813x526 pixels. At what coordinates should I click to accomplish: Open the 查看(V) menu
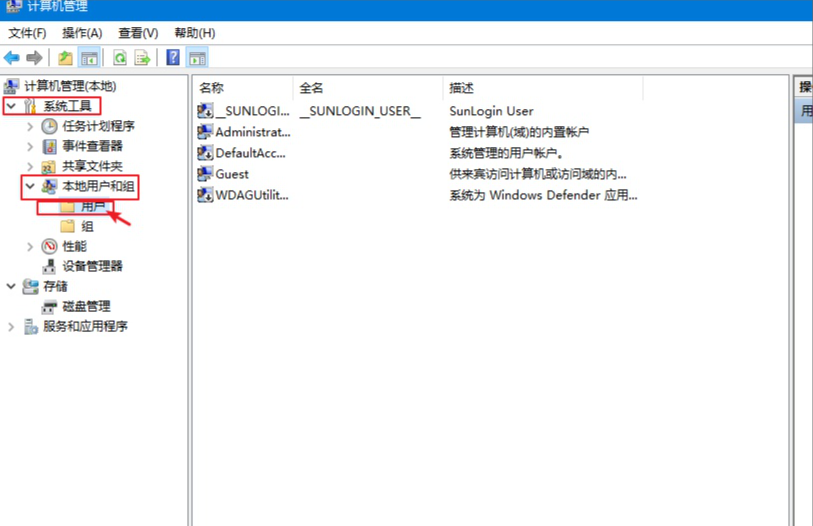pyautogui.click(x=137, y=33)
